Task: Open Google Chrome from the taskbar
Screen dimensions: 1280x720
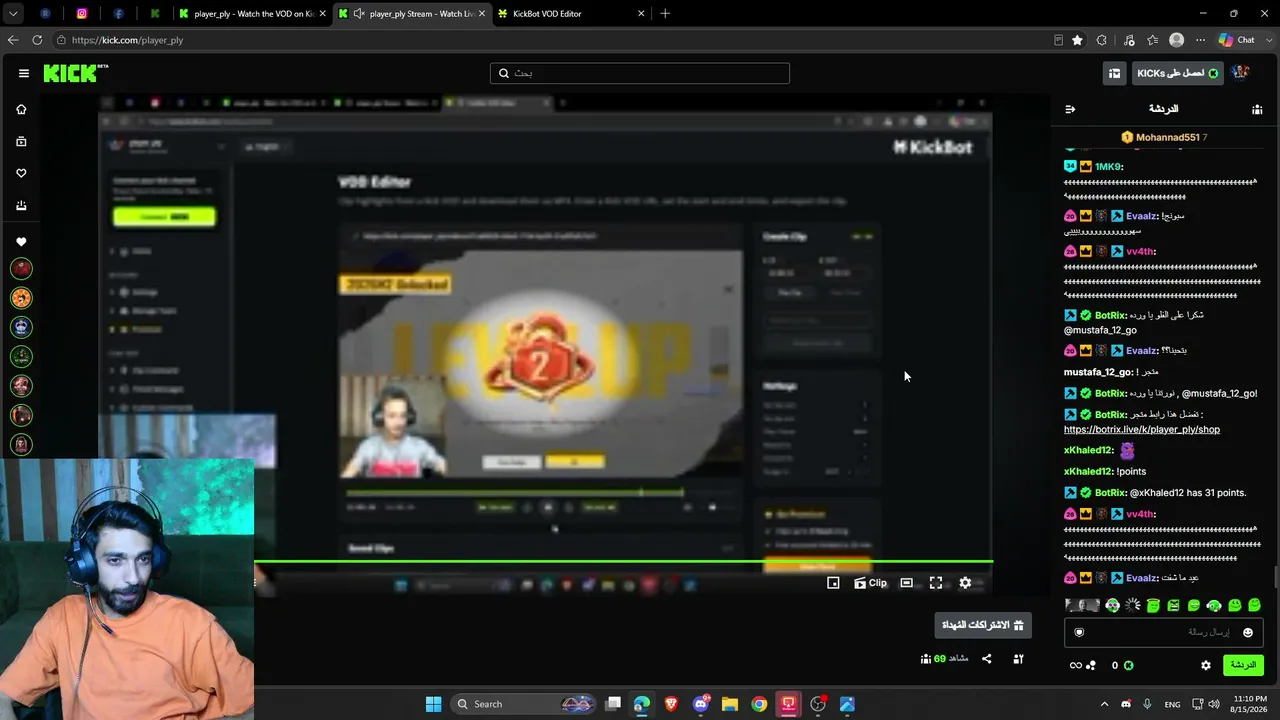Action: [x=759, y=704]
